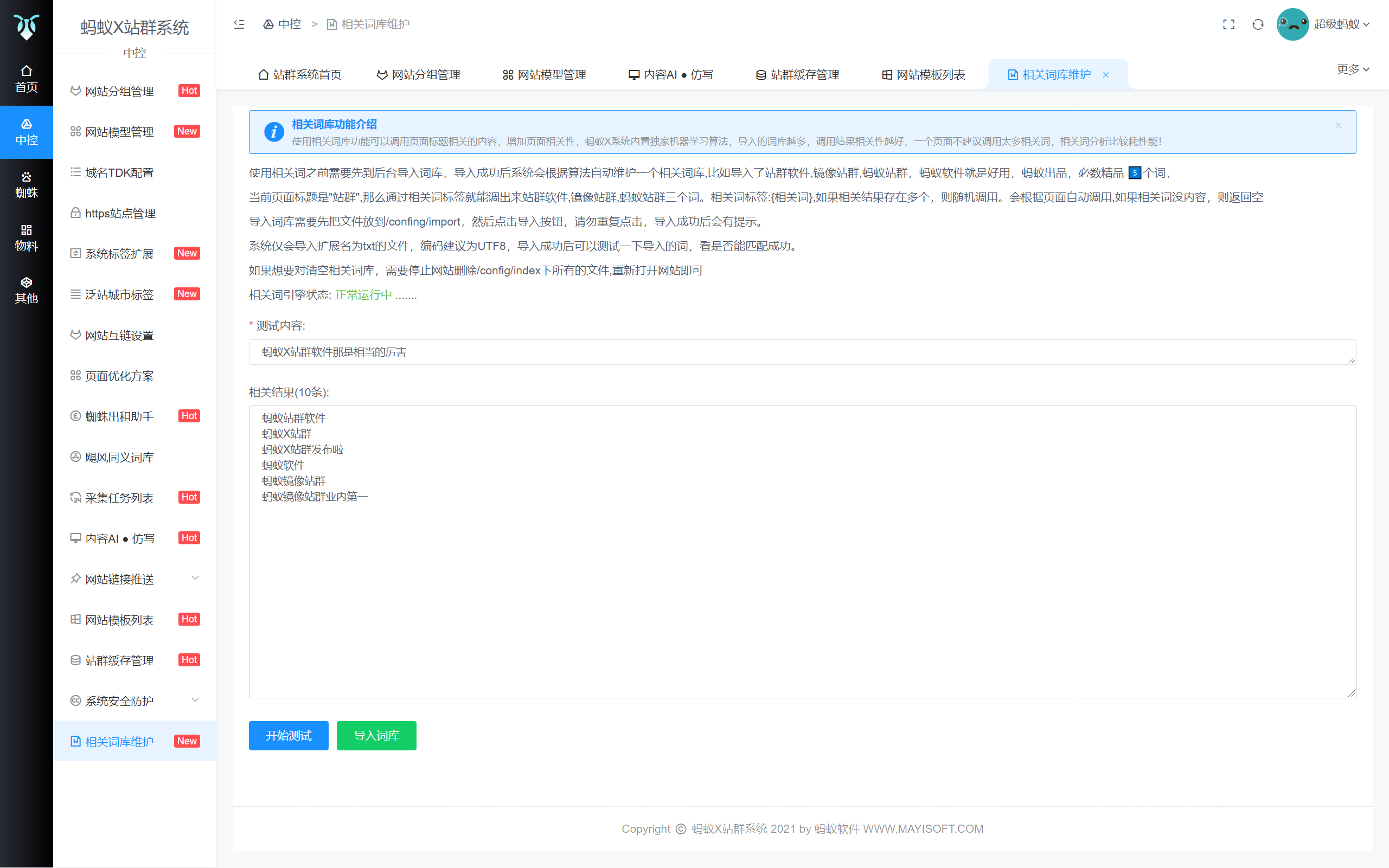This screenshot has height=868, width=1389.
Task: Collapse the sidebar with the menu fold icon
Action: coord(239,24)
